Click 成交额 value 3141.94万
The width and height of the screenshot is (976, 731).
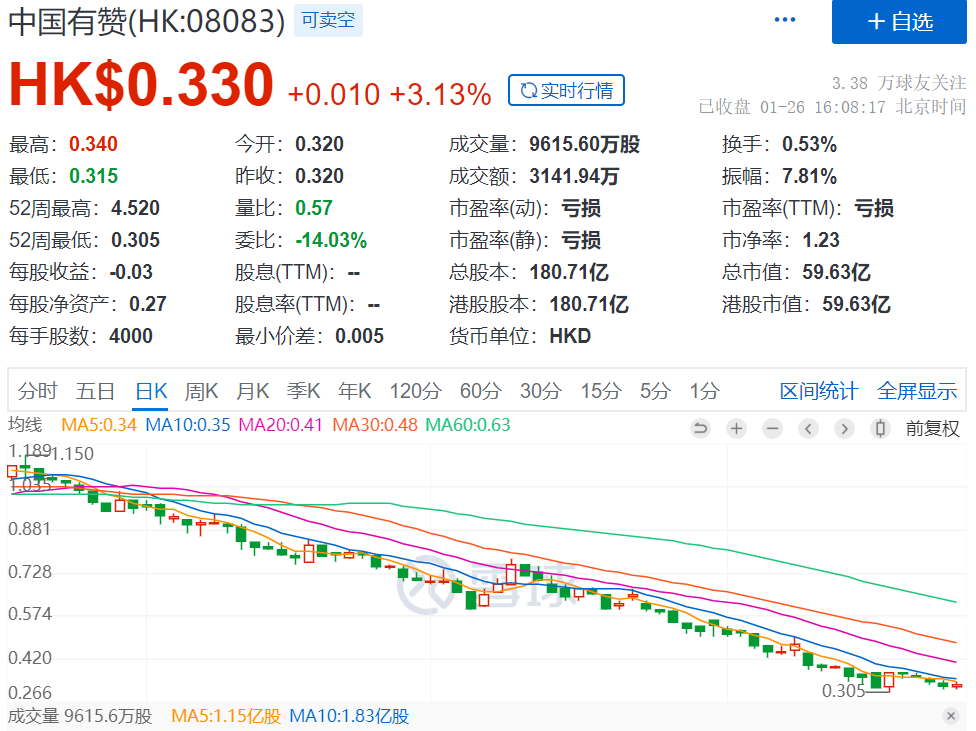coord(574,176)
